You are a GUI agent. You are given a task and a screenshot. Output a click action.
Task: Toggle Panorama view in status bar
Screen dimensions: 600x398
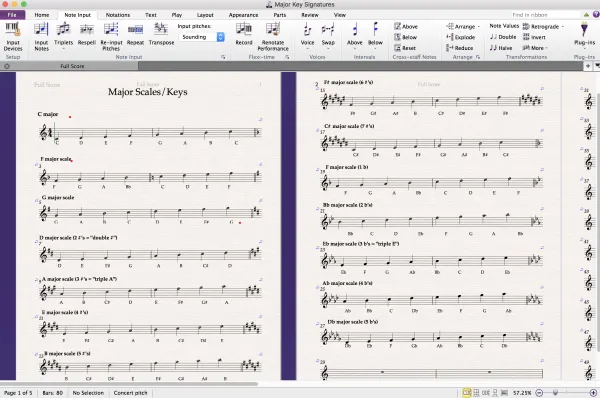pyautogui.click(x=504, y=393)
